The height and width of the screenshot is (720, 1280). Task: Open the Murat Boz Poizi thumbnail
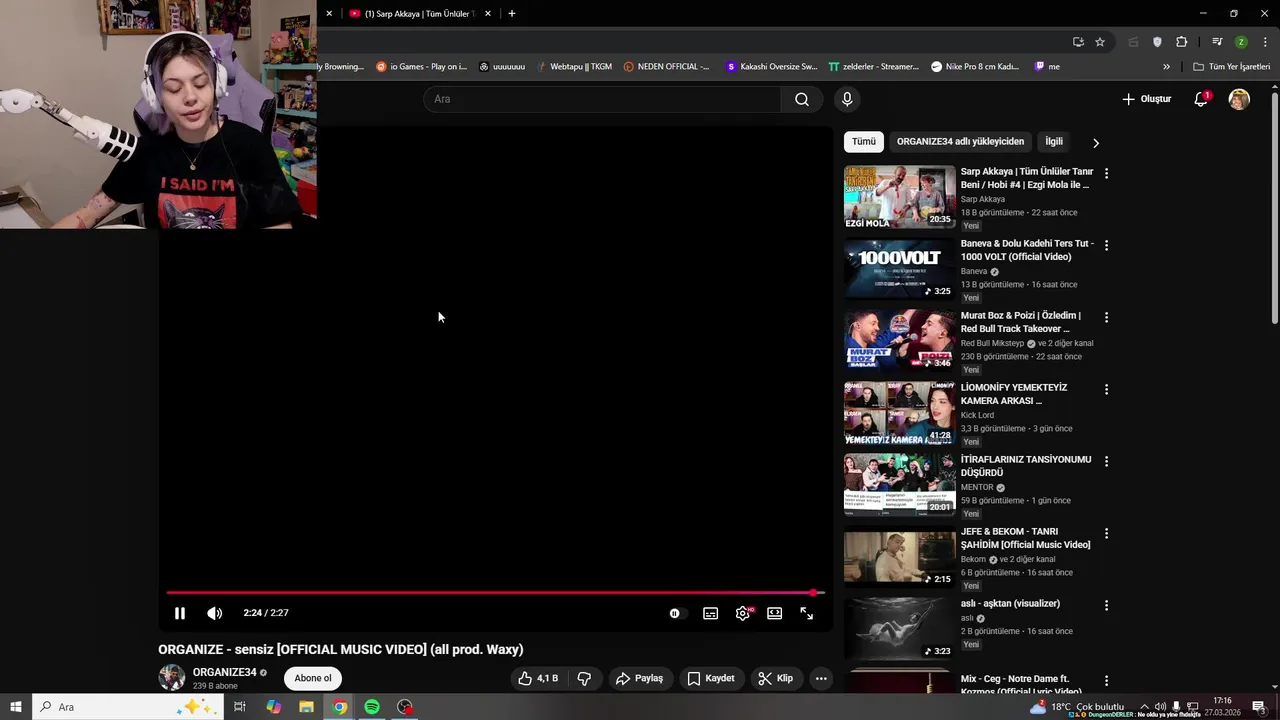tap(899, 341)
